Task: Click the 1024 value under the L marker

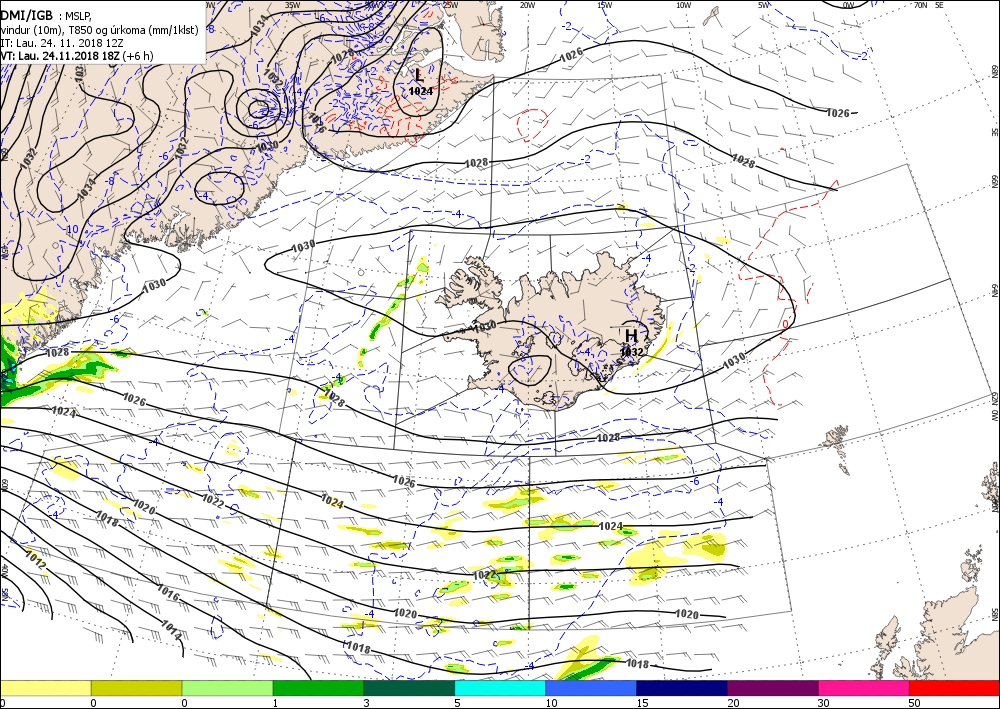Action: click(420, 91)
